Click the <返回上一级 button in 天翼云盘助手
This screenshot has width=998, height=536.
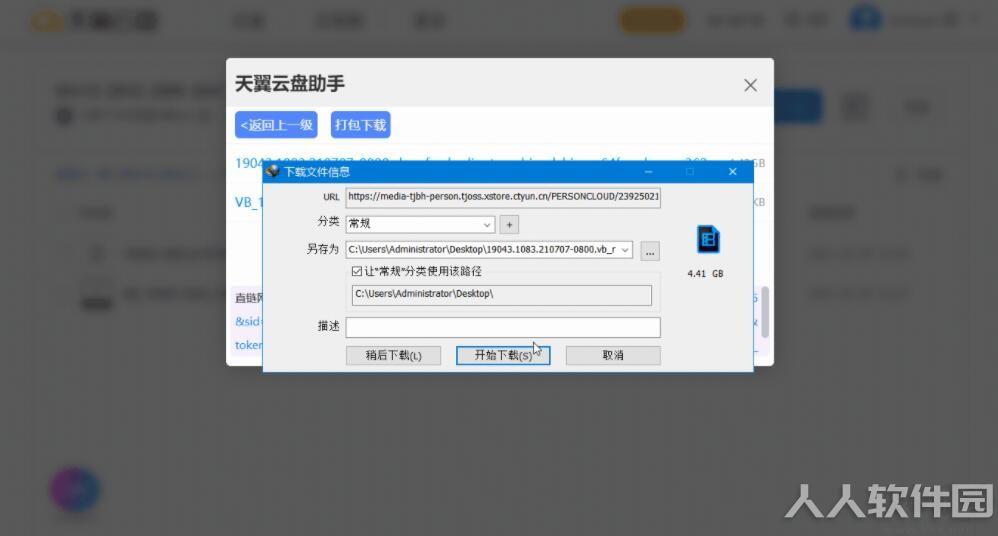pos(276,125)
